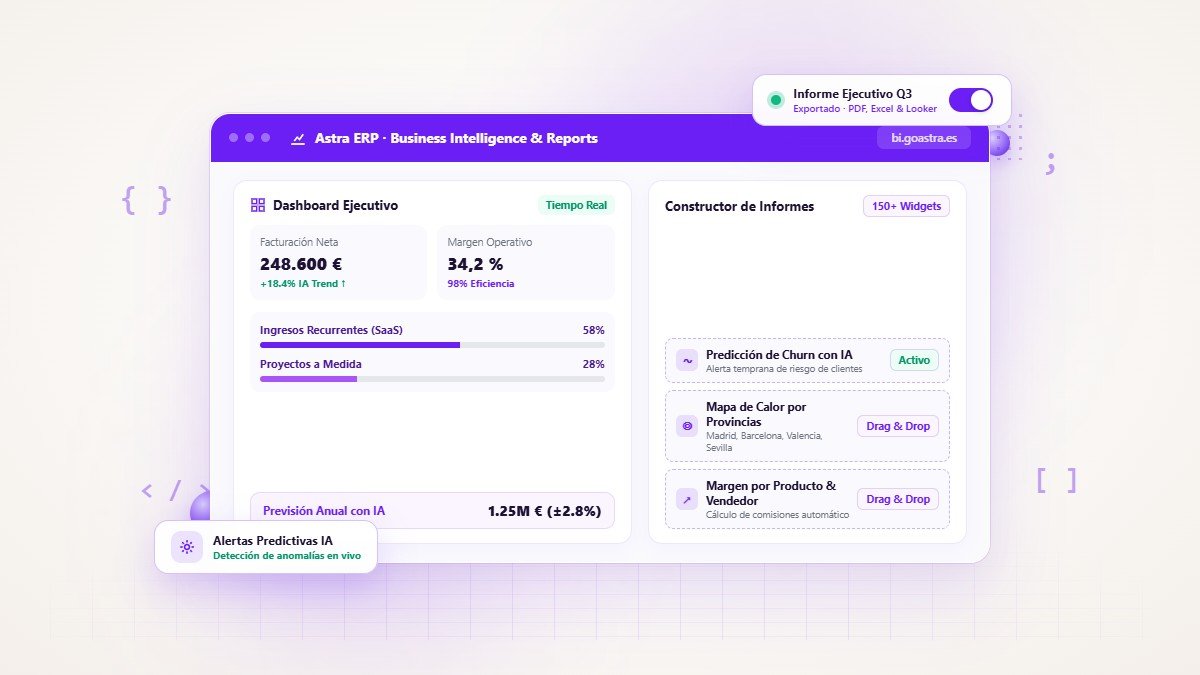Click Detección de anomalías en vivo text

click(287, 555)
